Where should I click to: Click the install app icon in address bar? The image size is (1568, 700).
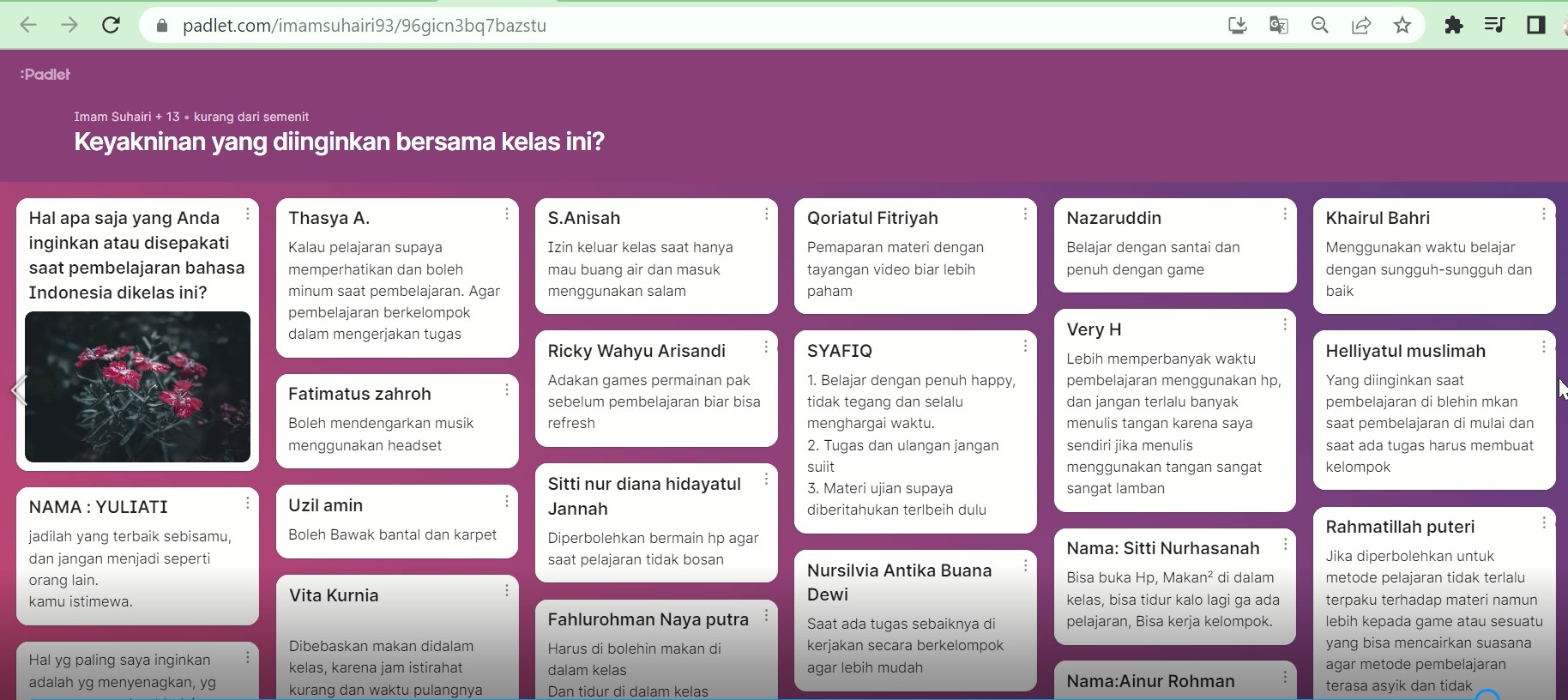1237,25
